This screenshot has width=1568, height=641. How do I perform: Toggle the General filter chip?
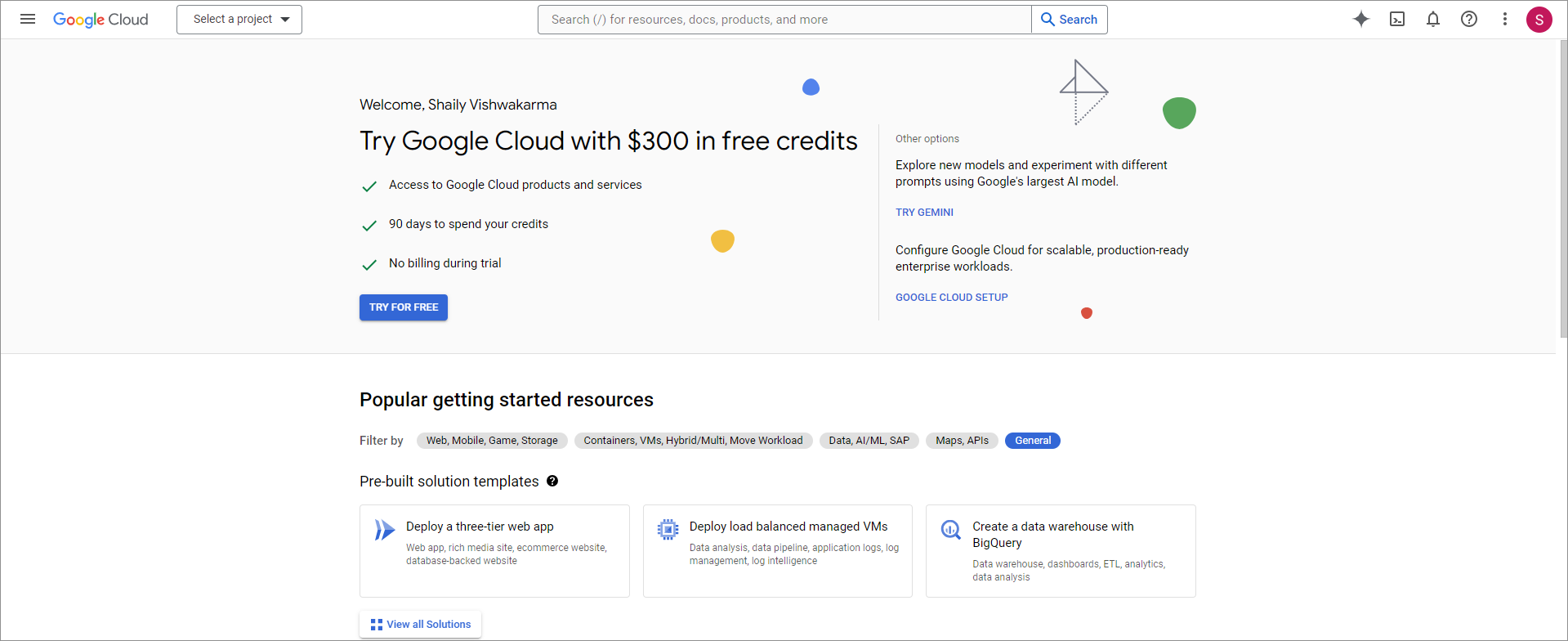pyautogui.click(x=1033, y=441)
